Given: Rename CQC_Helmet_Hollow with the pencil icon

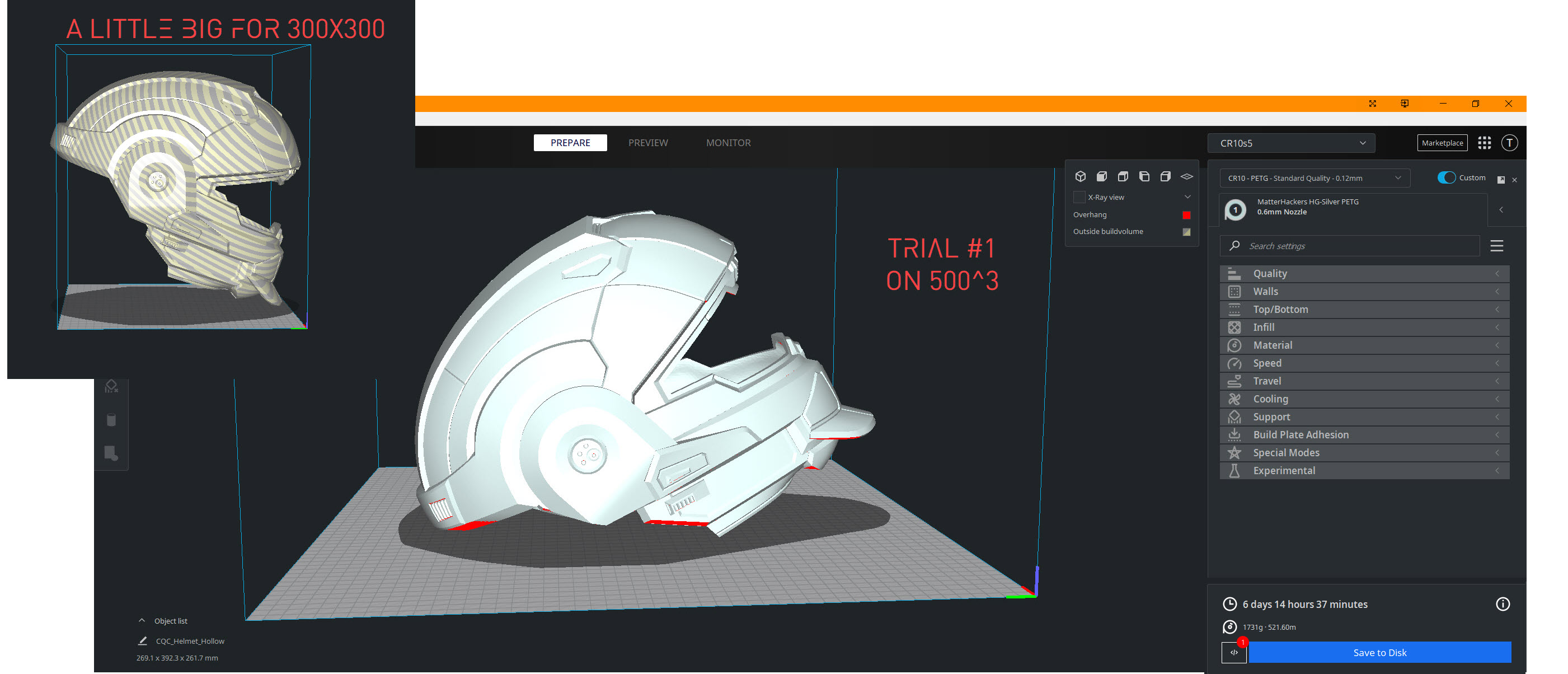Looking at the screenshot, I should tap(143, 640).
